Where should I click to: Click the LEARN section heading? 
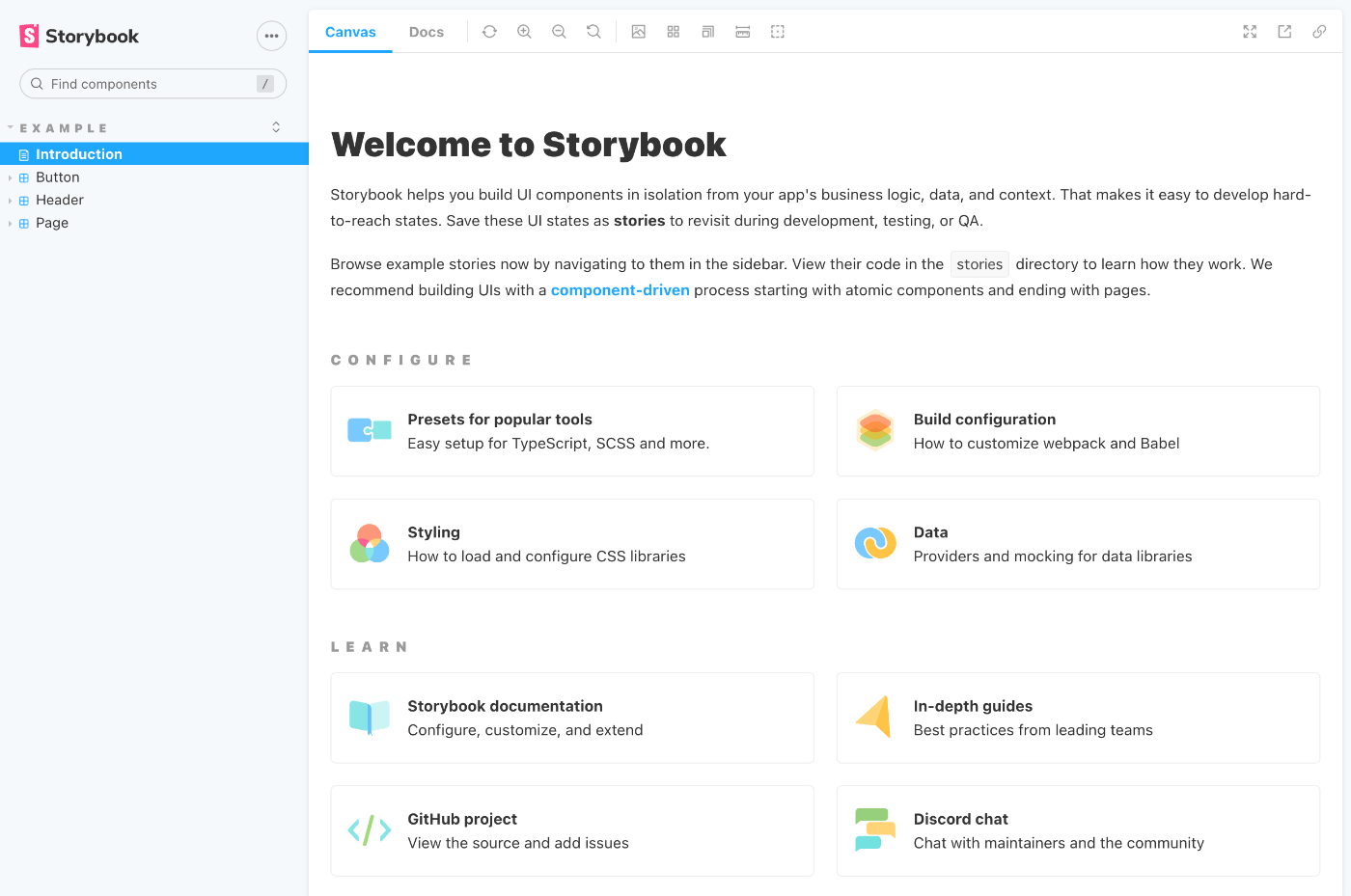pos(370,647)
